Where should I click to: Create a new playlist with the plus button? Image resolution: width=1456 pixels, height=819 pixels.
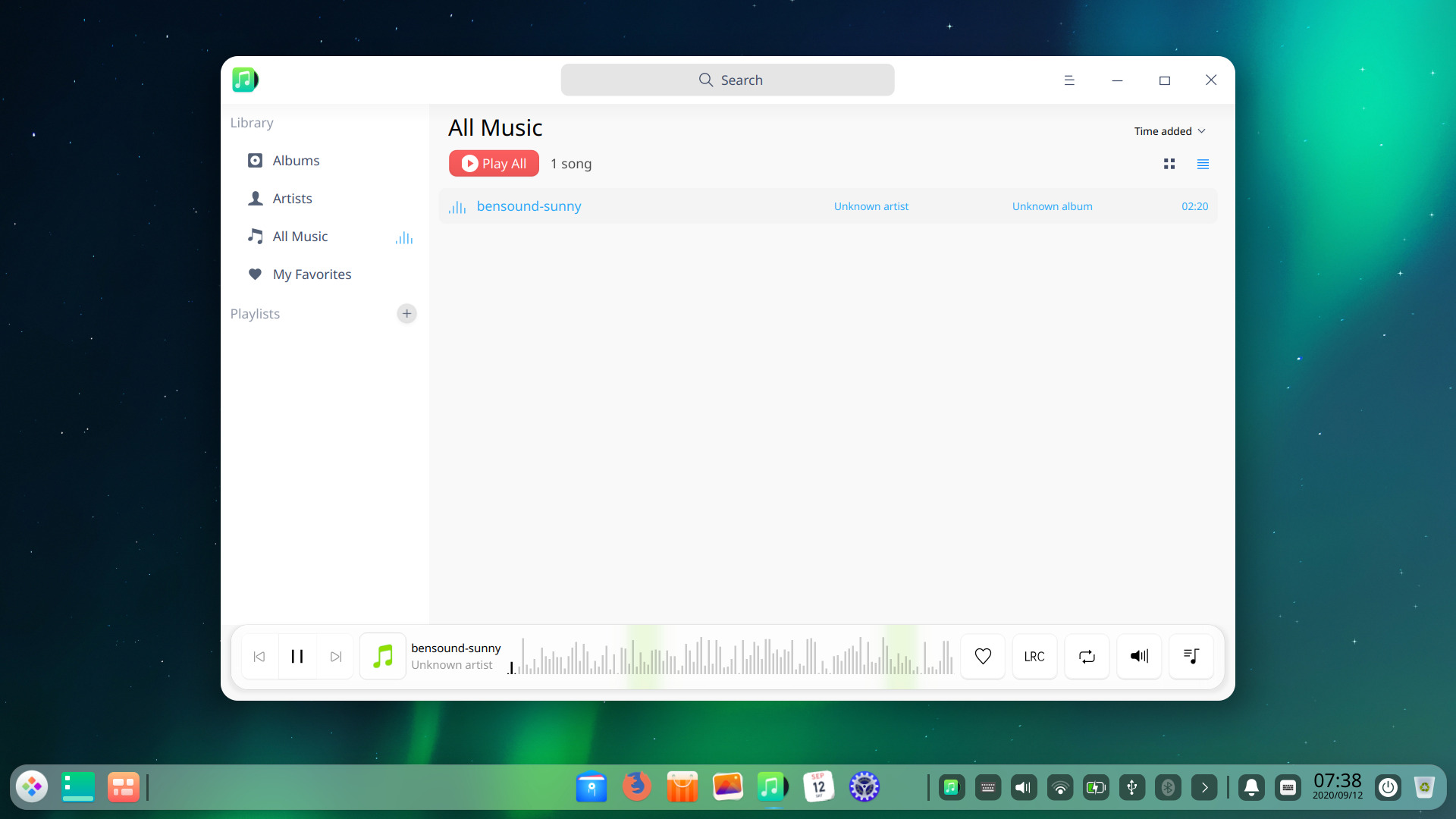coord(406,313)
